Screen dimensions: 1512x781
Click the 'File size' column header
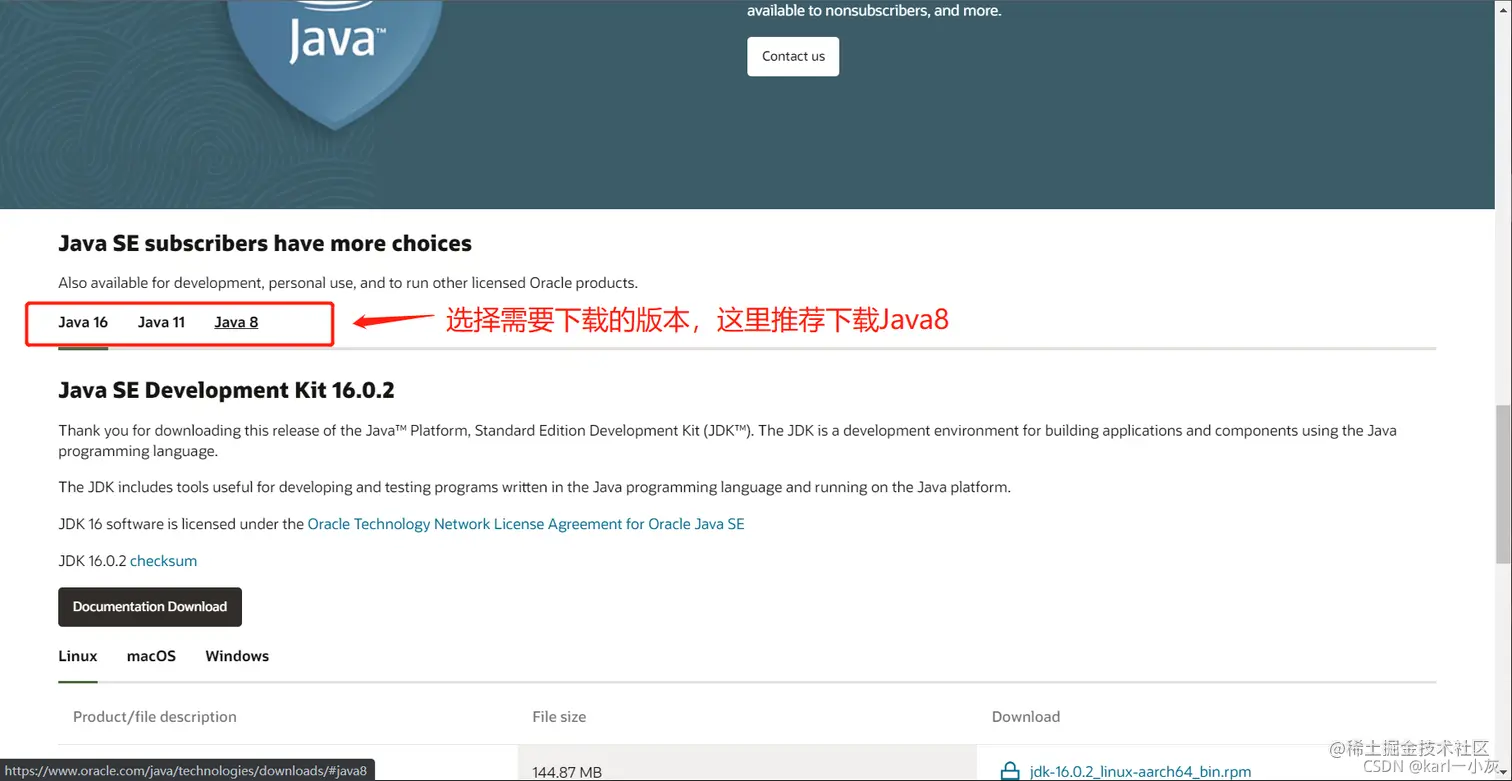click(x=559, y=717)
